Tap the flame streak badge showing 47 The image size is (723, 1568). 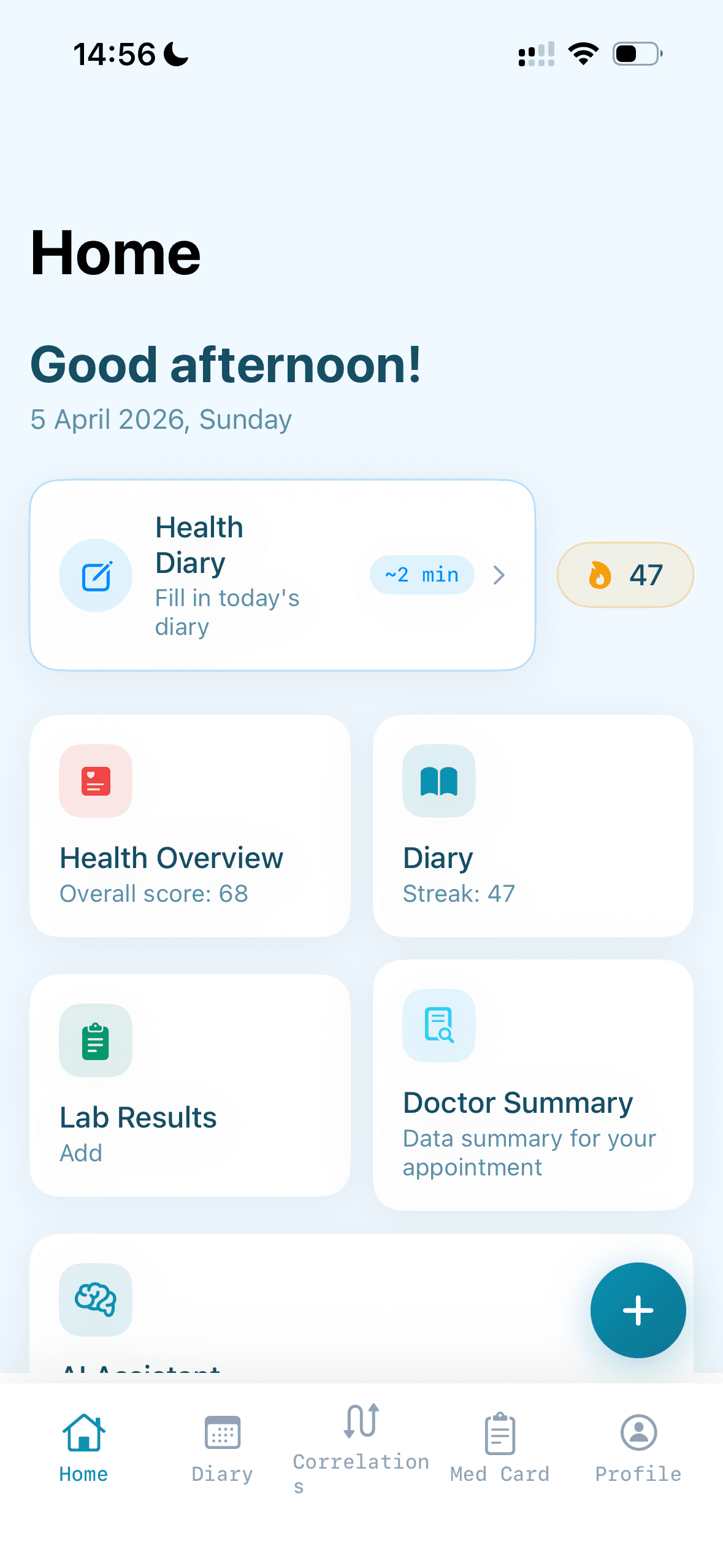coord(625,575)
